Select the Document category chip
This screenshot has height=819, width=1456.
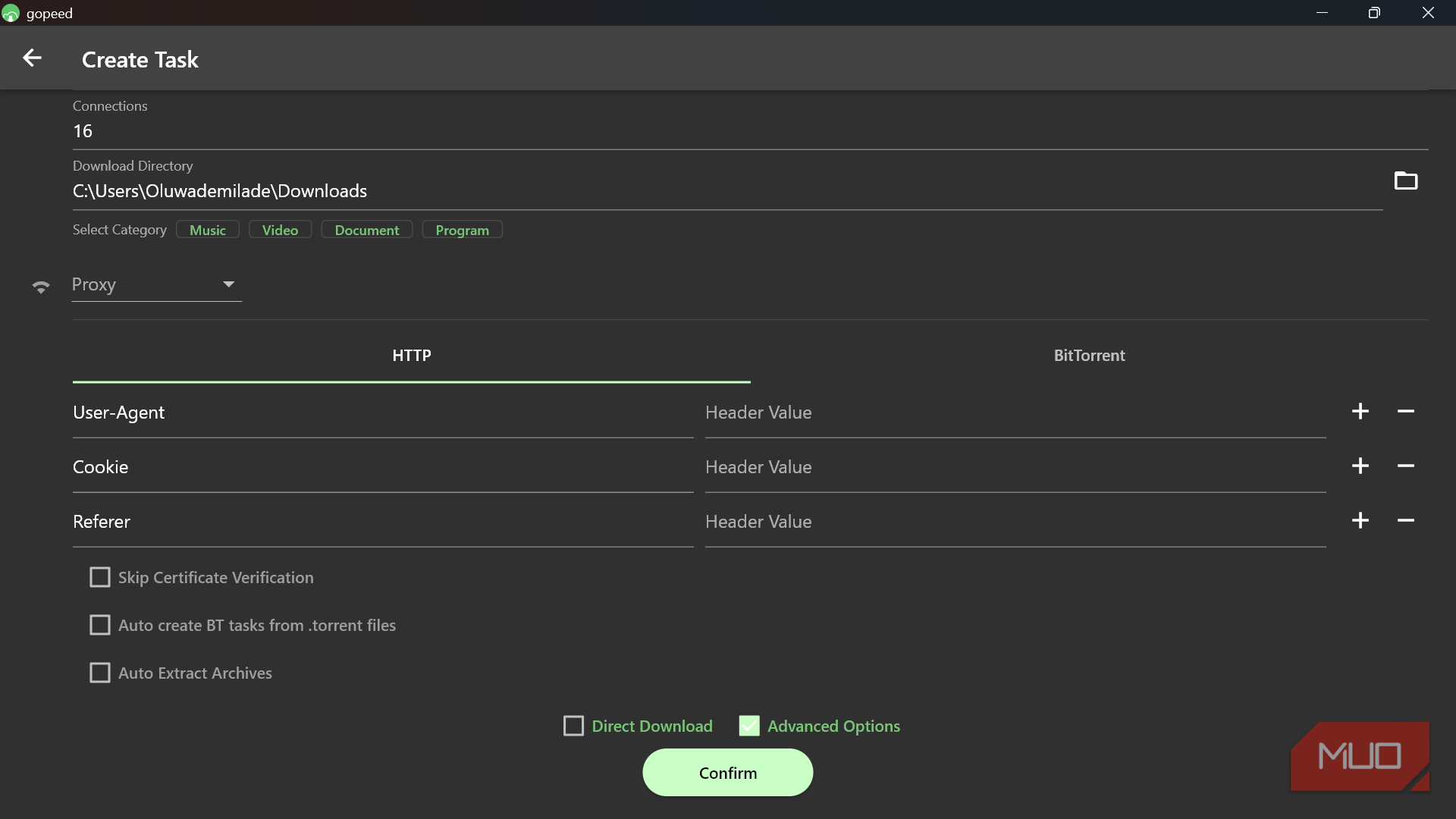(x=367, y=230)
